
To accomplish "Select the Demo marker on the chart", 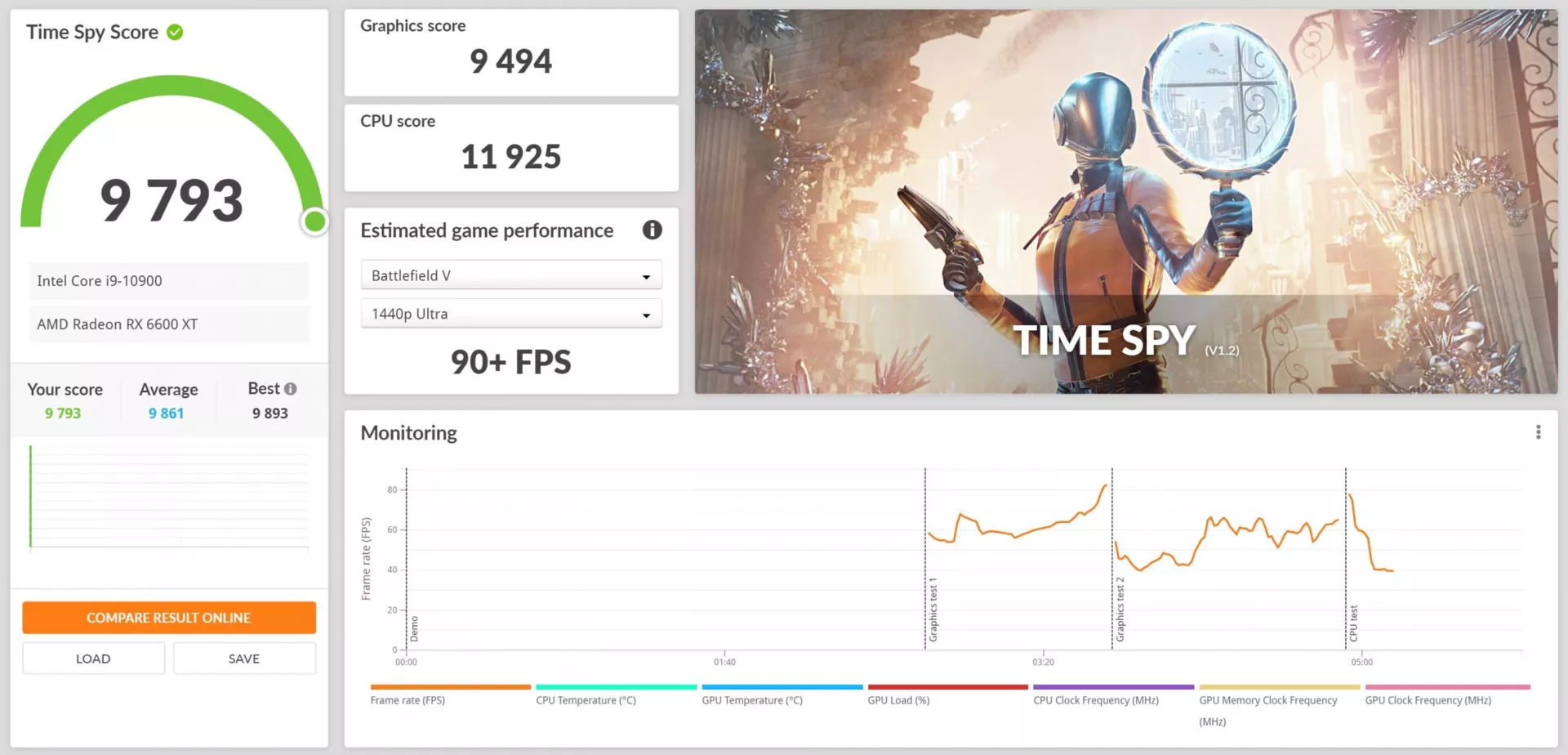I will pos(414,628).
